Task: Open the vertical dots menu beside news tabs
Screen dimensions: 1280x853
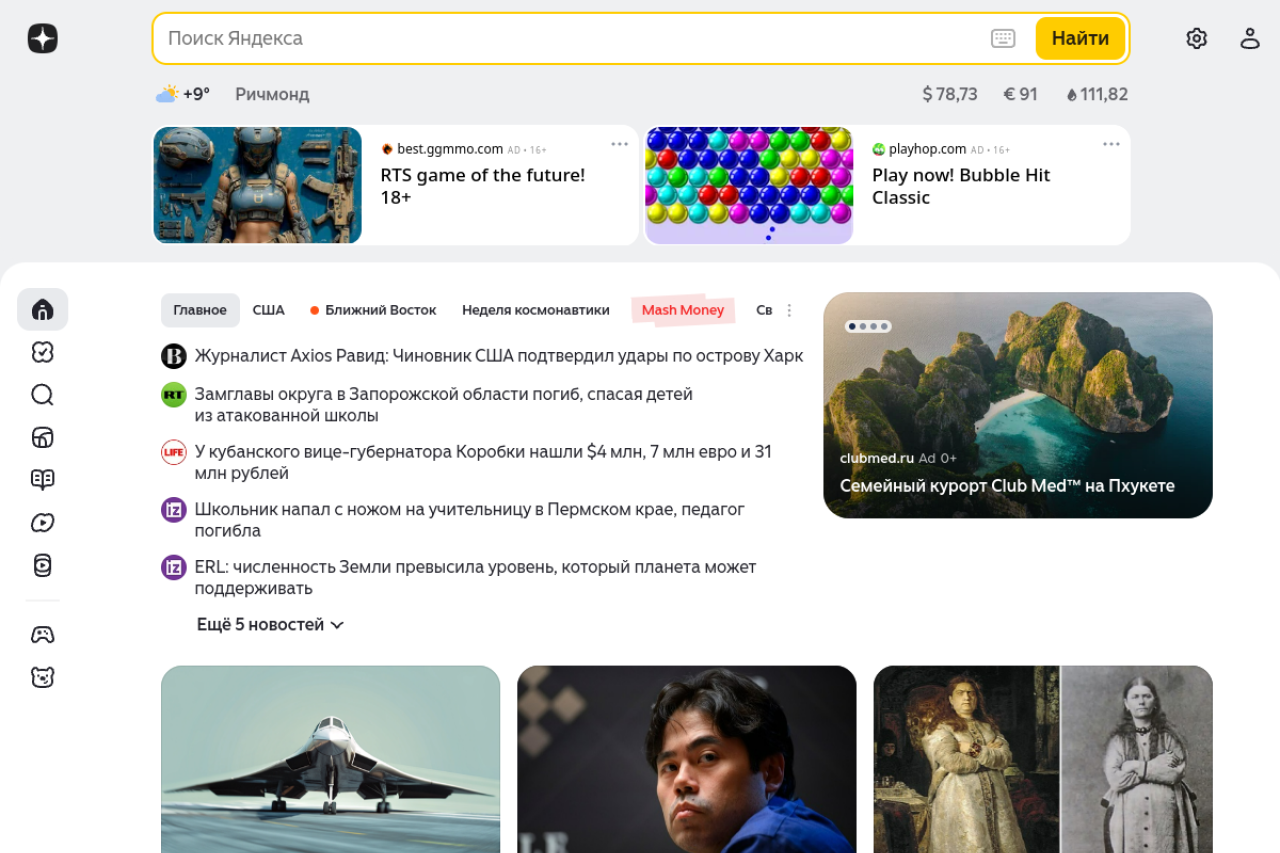Action: pos(789,311)
